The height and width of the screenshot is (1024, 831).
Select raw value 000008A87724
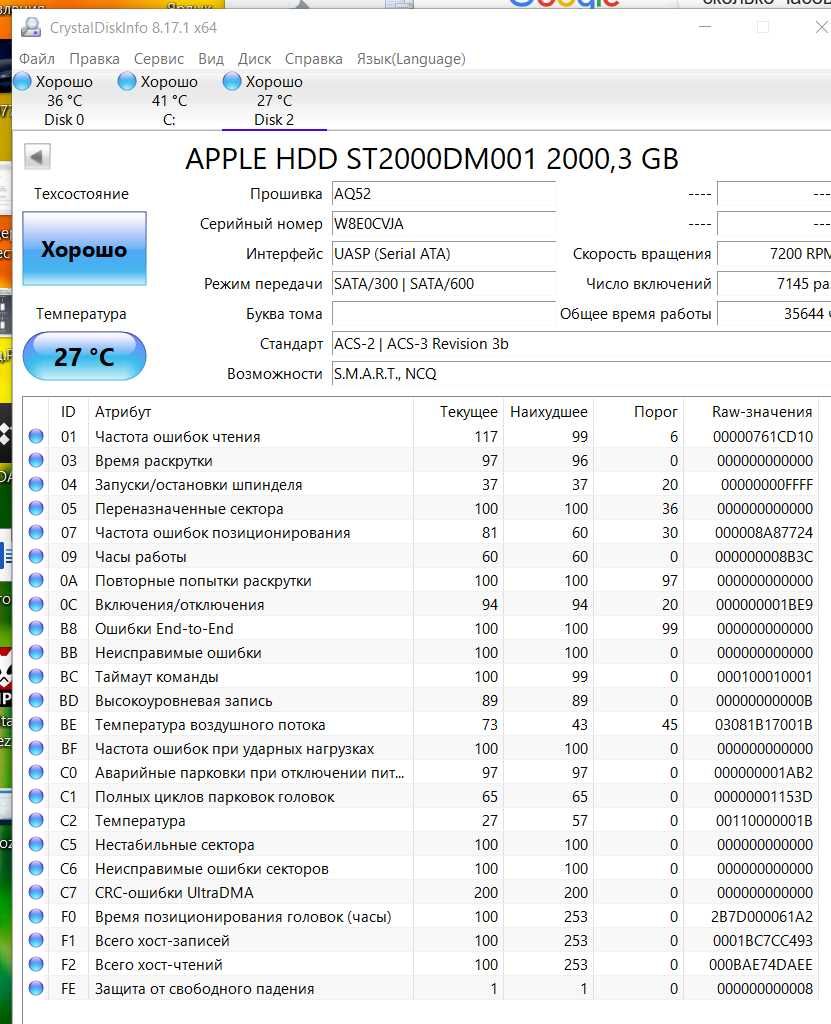[x=763, y=533]
